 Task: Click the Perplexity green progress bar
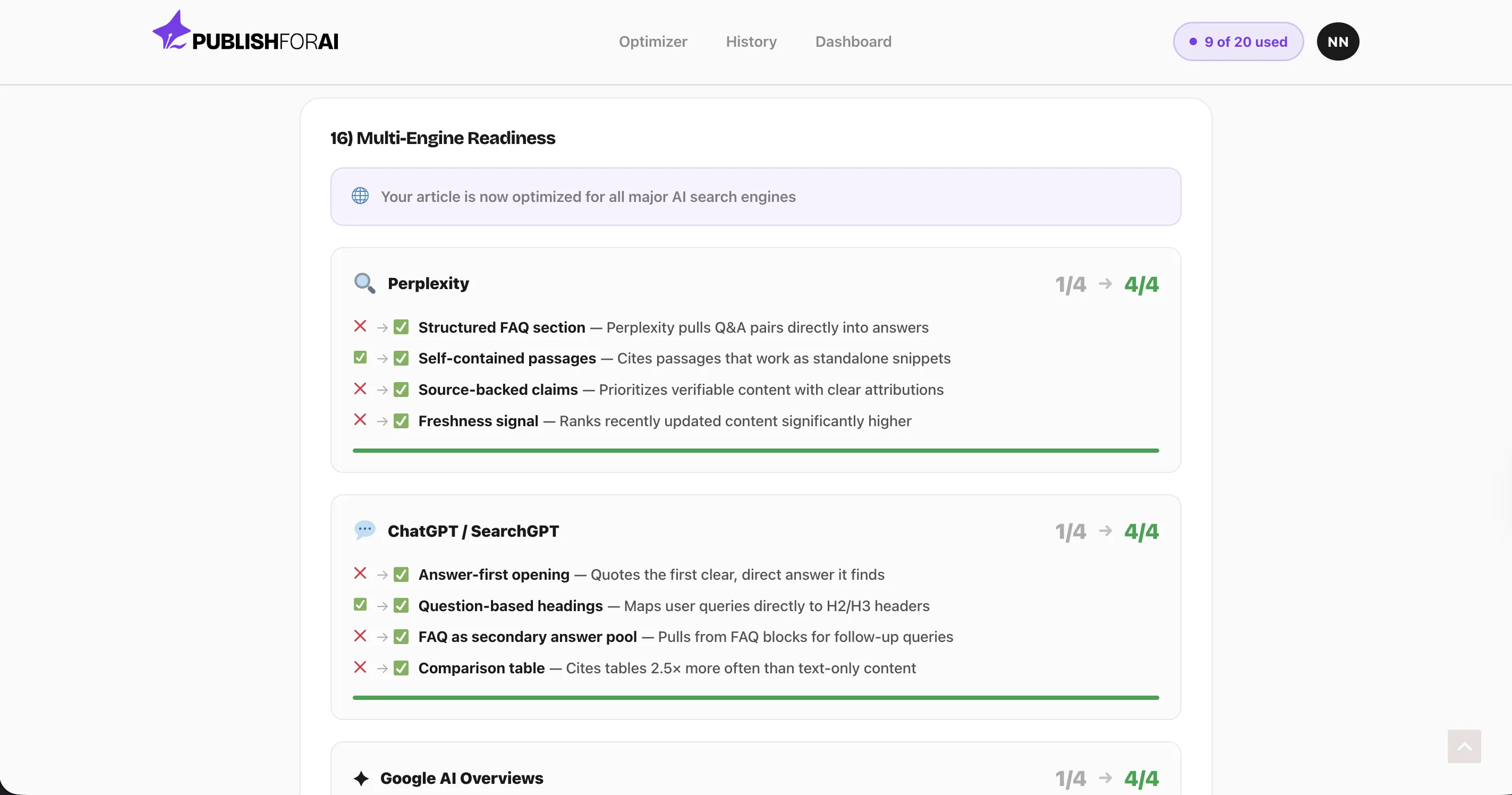(x=755, y=450)
